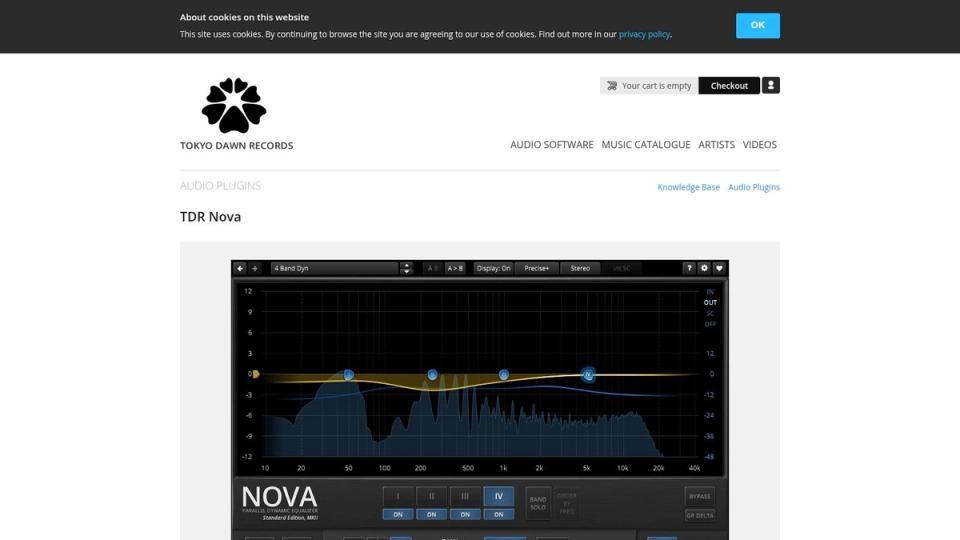This screenshot has height=540, width=960.
Task: Toggle the Band Solo button
Action: pyautogui.click(x=538, y=503)
